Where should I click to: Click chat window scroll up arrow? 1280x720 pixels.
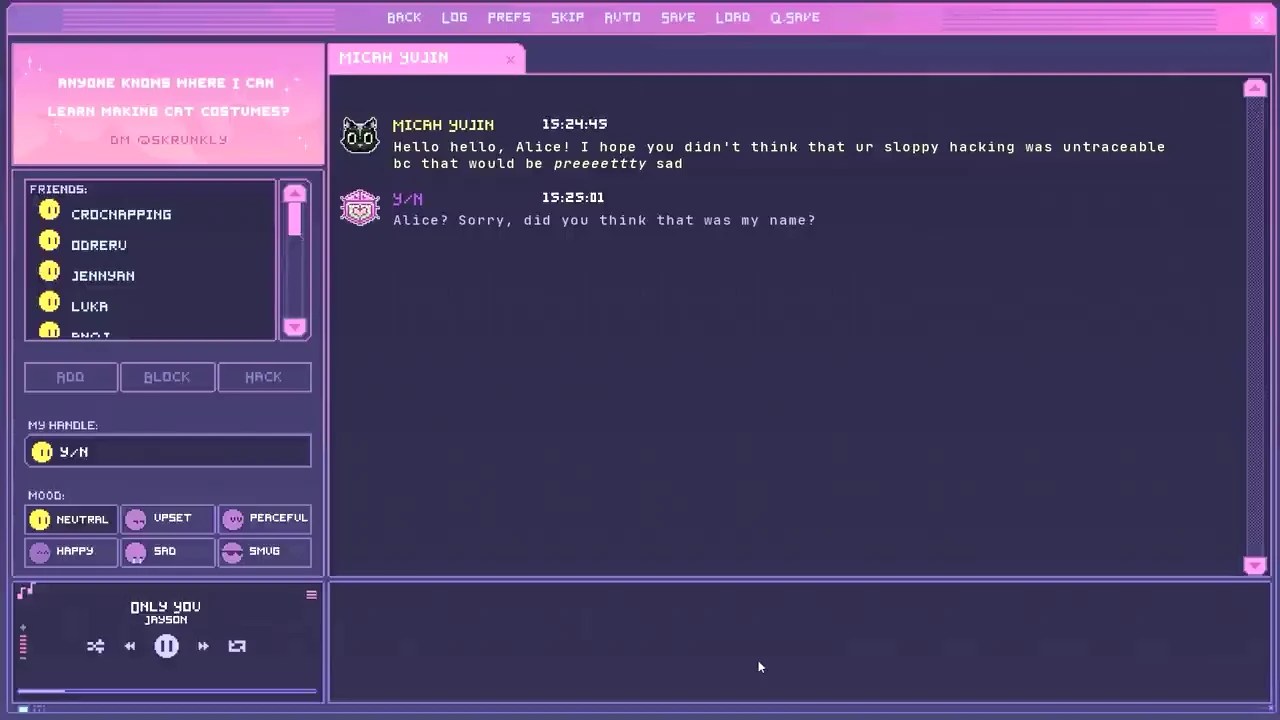(x=1255, y=88)
